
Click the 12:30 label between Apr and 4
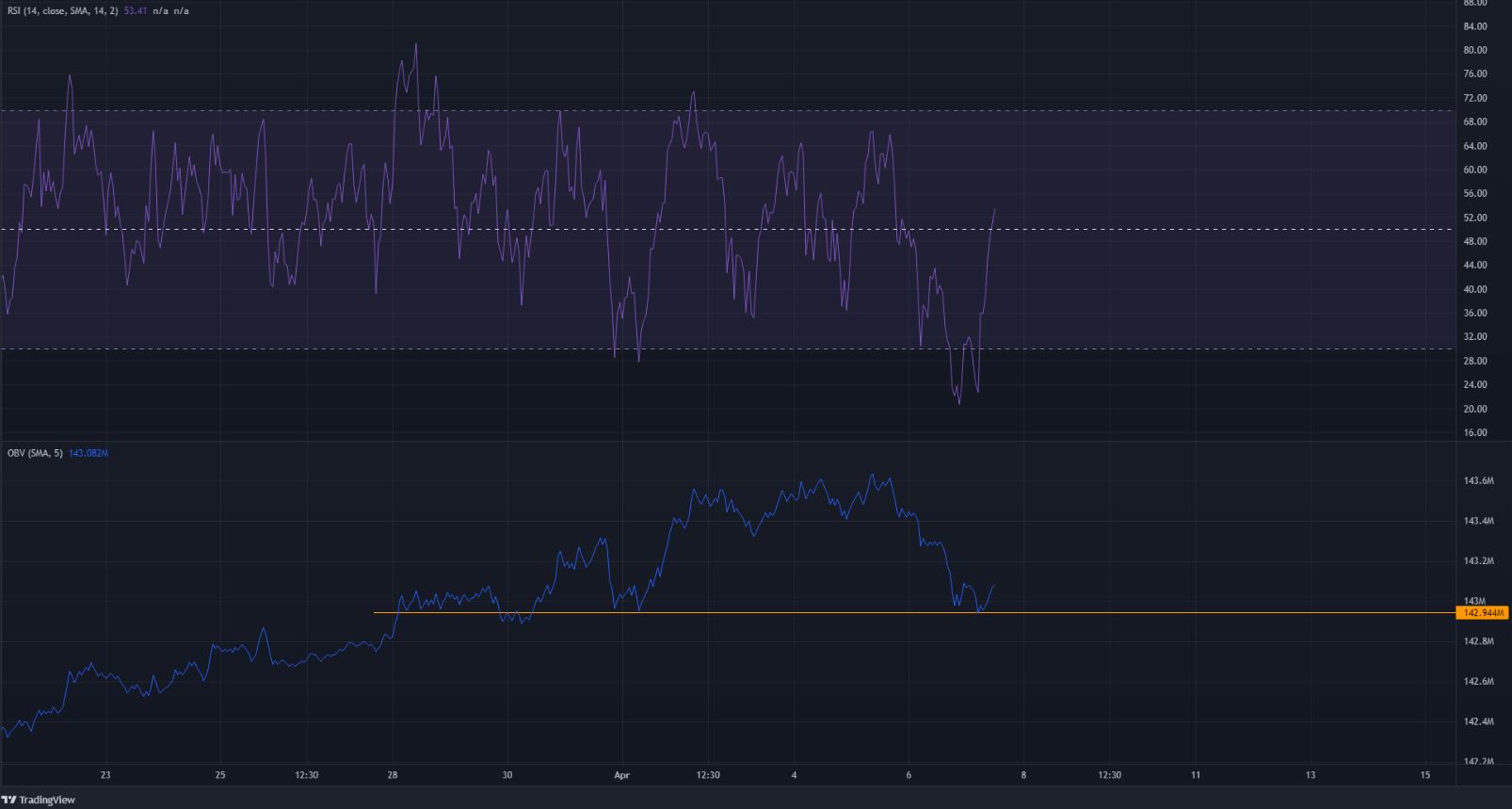tap(708, 775)
